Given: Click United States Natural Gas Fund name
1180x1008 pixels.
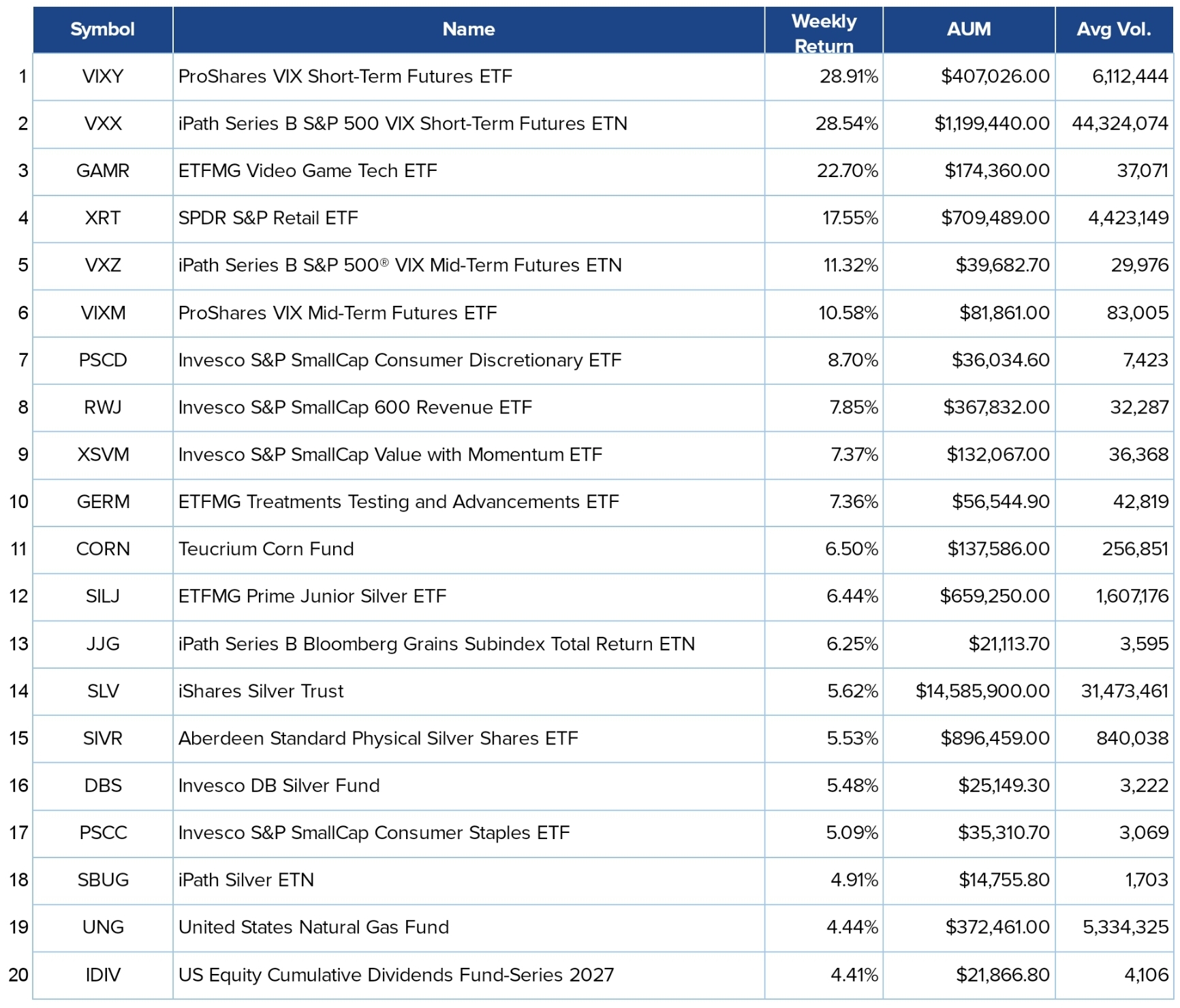Looking at the screenshot, I should (x=314, y=927).
